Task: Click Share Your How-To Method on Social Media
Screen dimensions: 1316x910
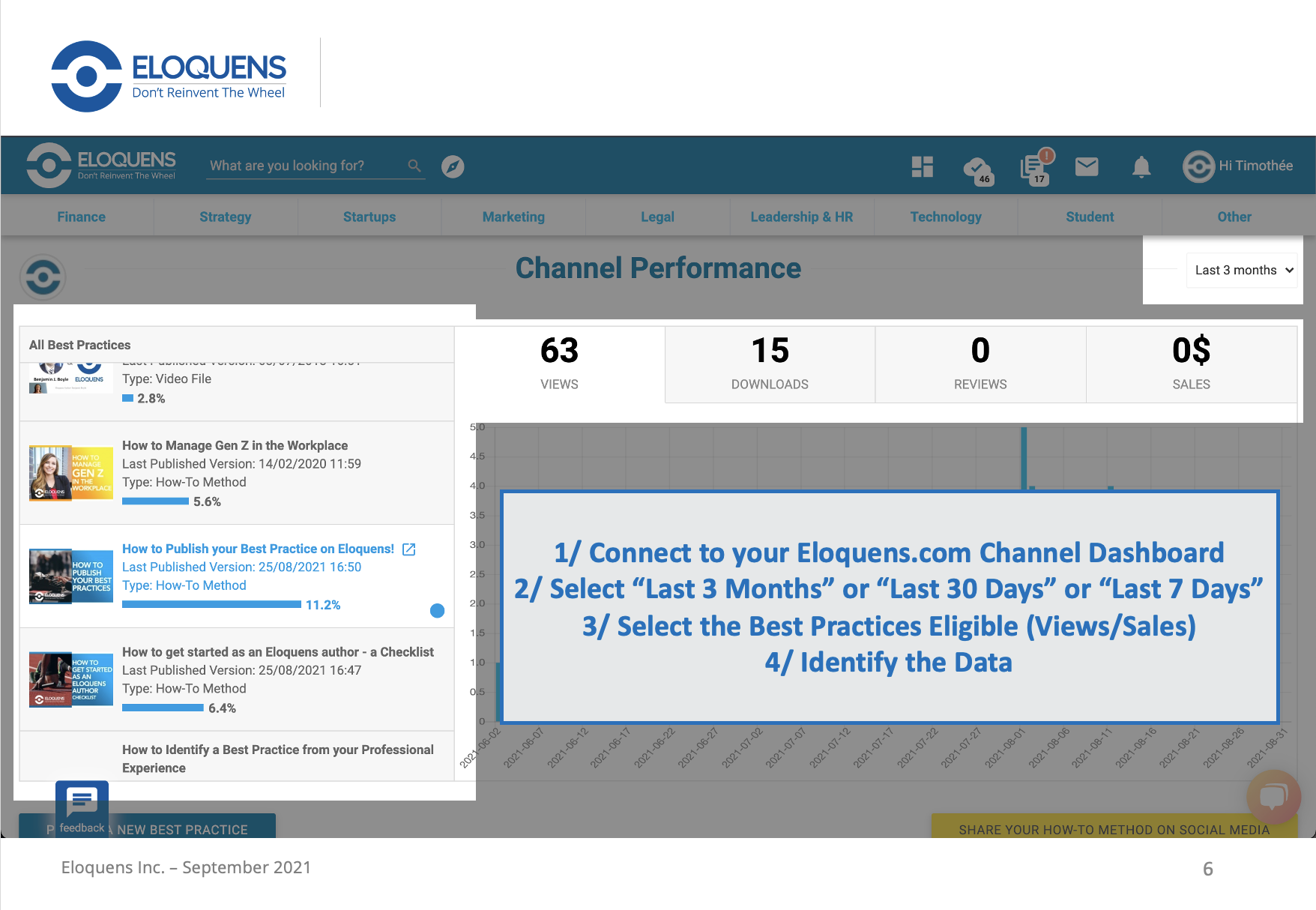Action: coord(1114,826)
